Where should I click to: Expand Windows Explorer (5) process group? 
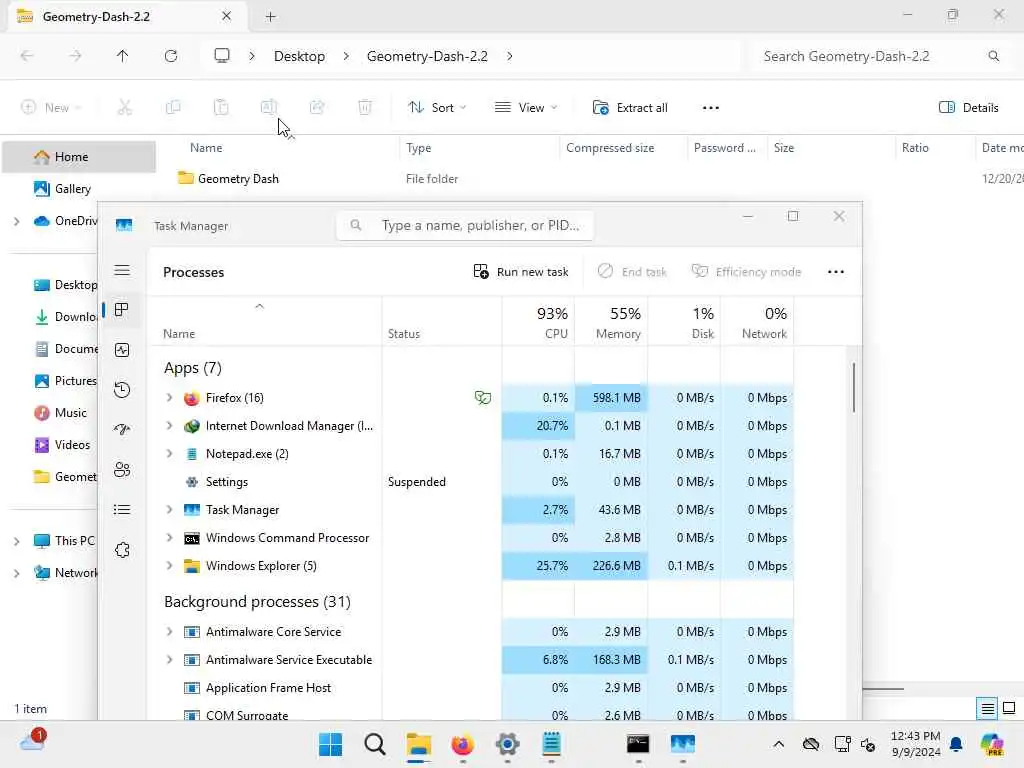pyautogui.click(x=169, y=566)
